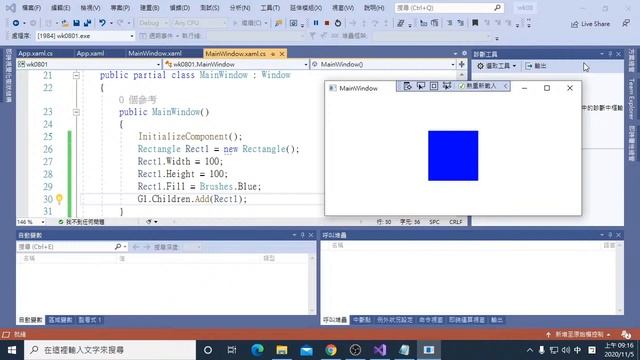Viewport: 640px width, 360px height.
Task: Click line number 26 in the code editor
Action: [48, 149]
